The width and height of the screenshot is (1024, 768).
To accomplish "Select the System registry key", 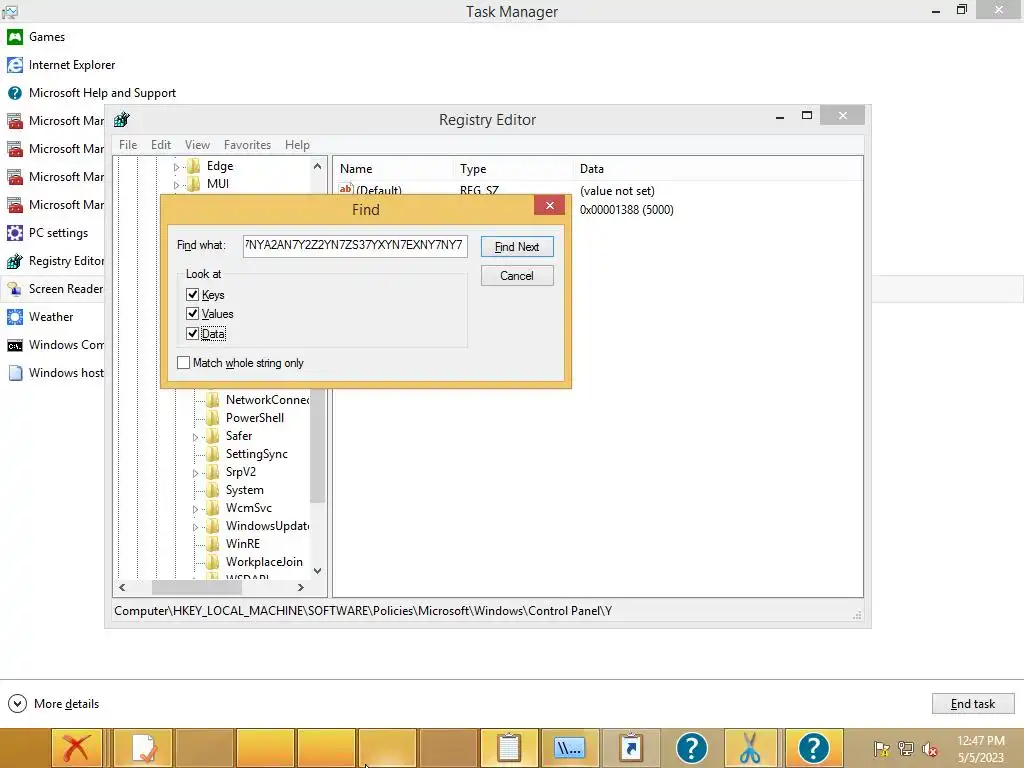I will click(x=245, y=490).
